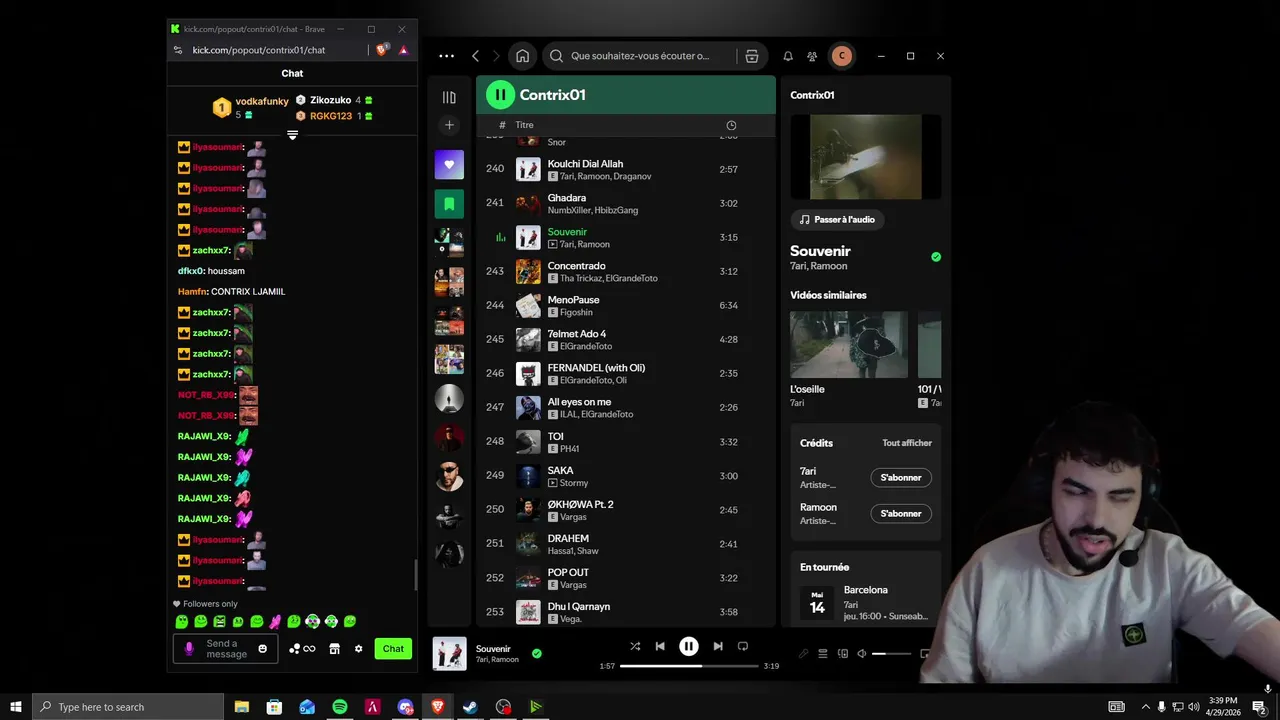Open site settings icon in the Brave address bar
Screen dimensions: 1280x720
[x=178, y=50]
